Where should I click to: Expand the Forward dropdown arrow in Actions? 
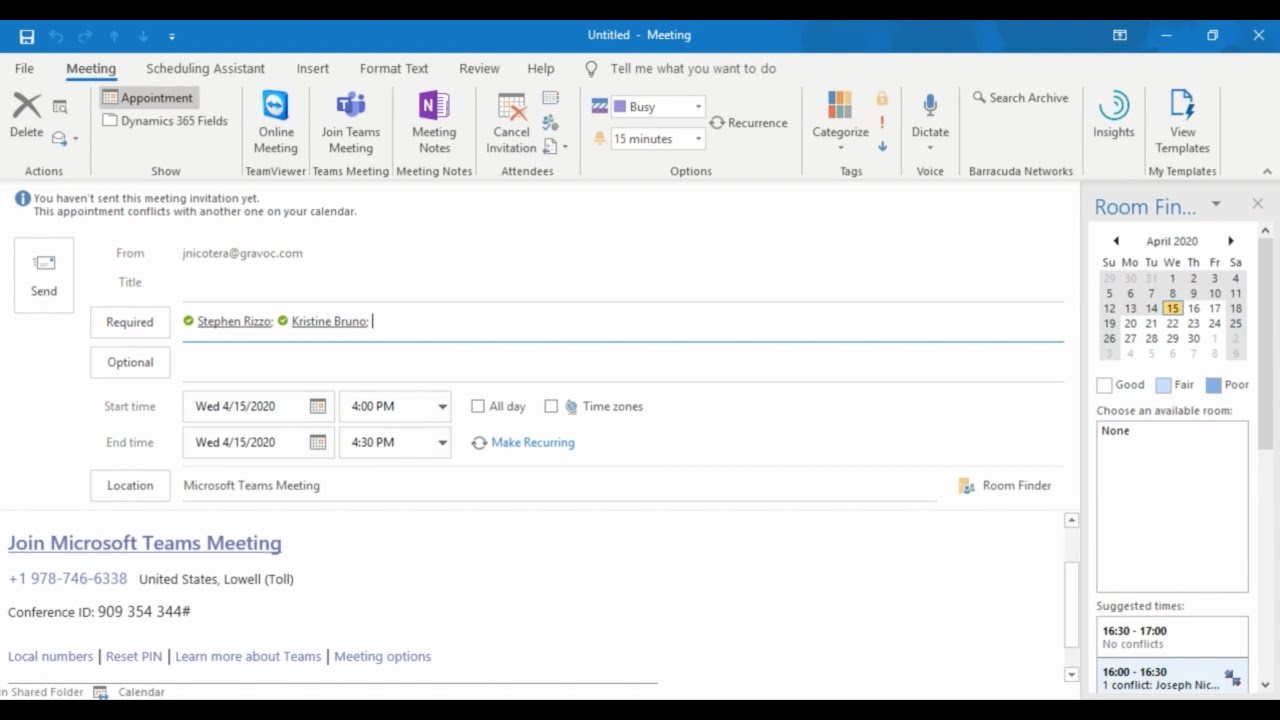click(x=75, y=139)
